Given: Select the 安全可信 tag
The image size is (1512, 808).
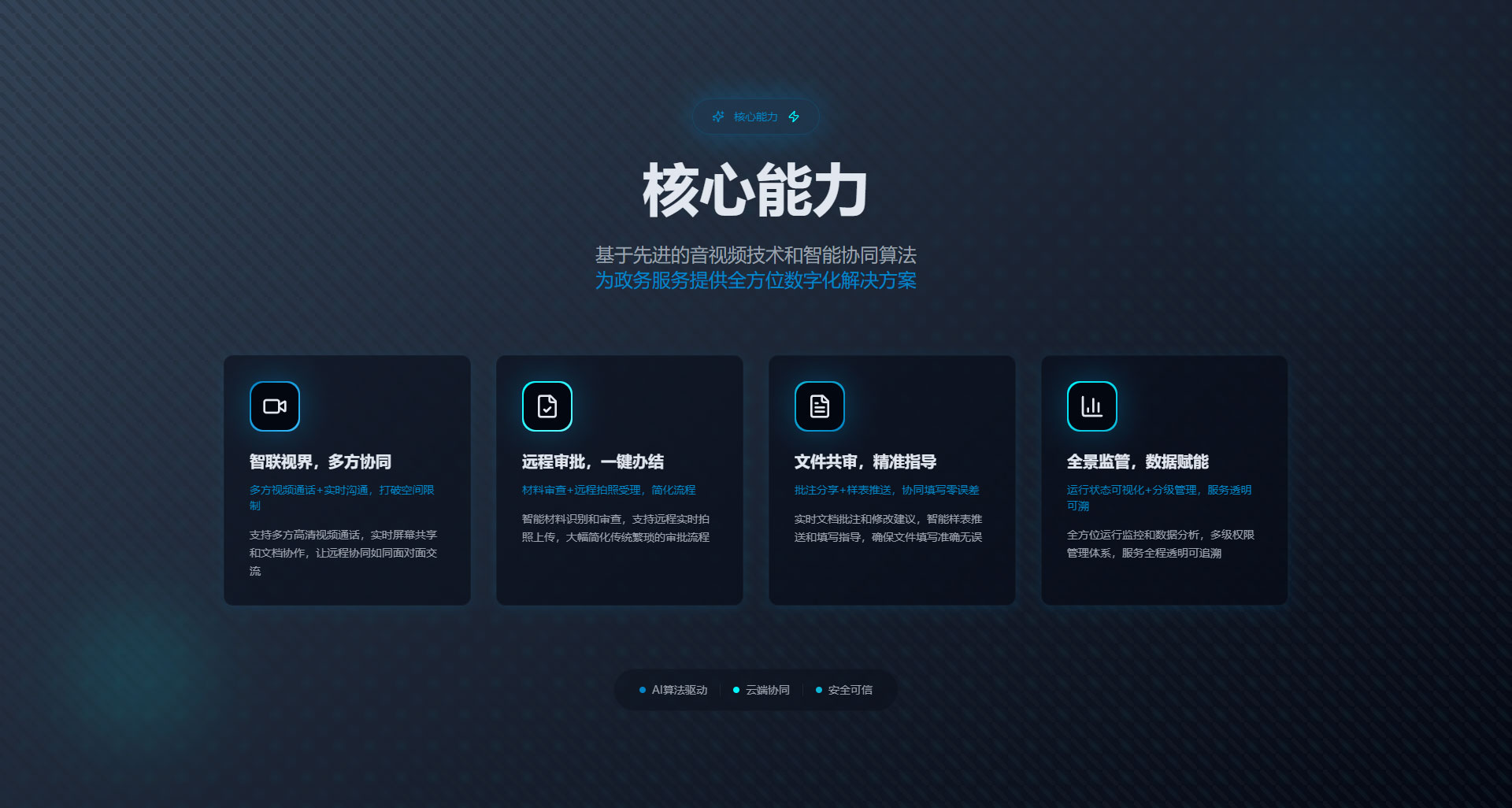Looking at the screenshot, I should [850, 690].
